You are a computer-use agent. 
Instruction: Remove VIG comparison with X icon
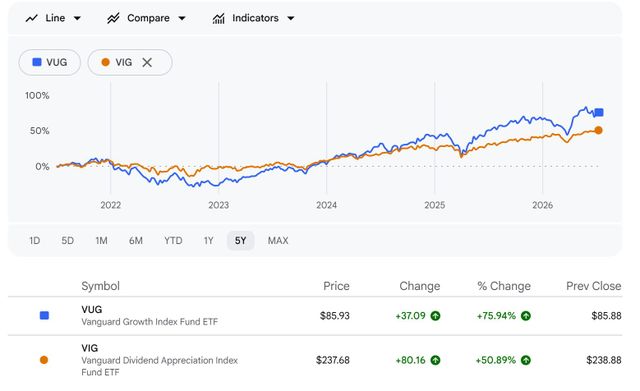click(147, 62)
